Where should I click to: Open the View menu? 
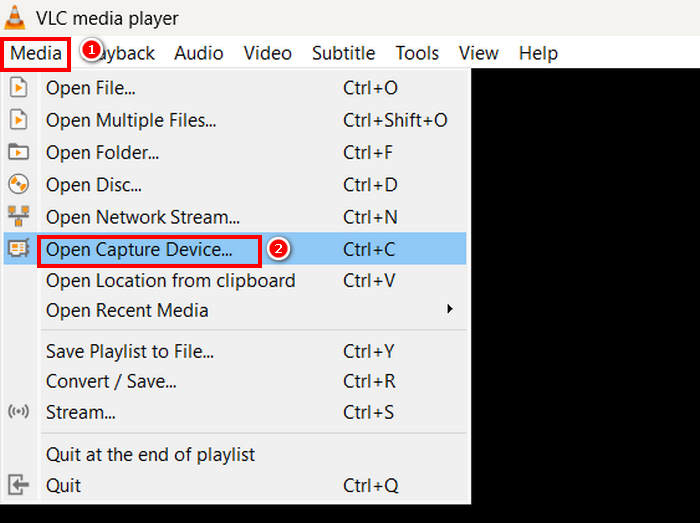[x=479, y=53]
